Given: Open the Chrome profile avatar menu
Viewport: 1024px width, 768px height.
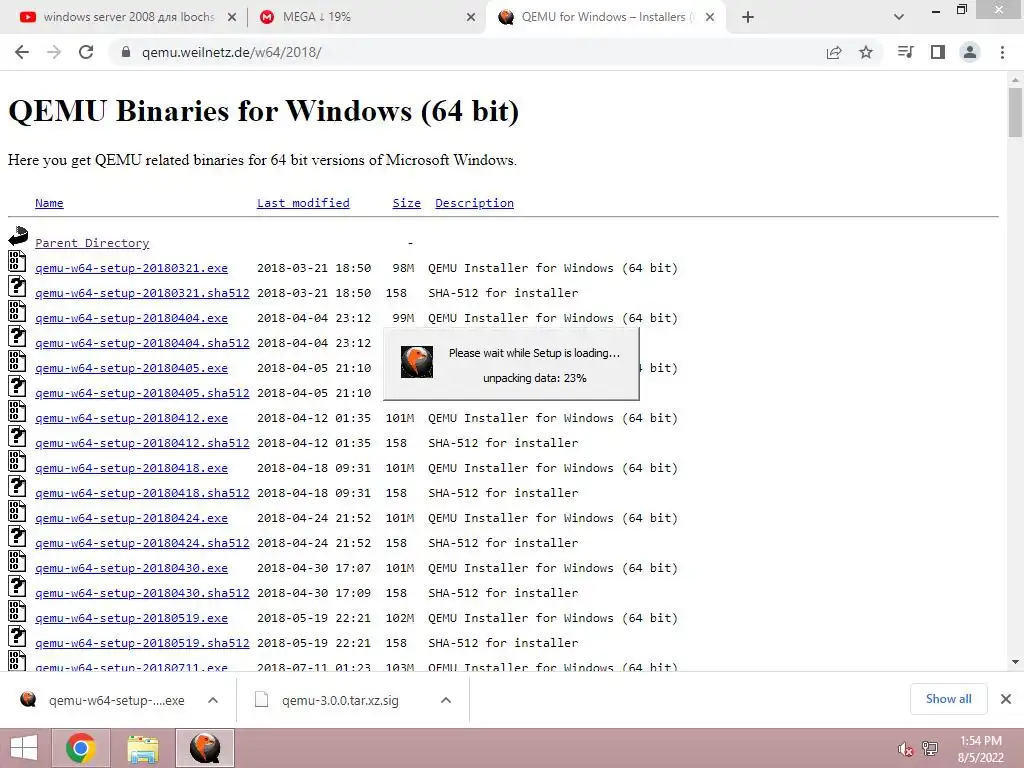Looking at the screenshot, I should pos(970,52).
